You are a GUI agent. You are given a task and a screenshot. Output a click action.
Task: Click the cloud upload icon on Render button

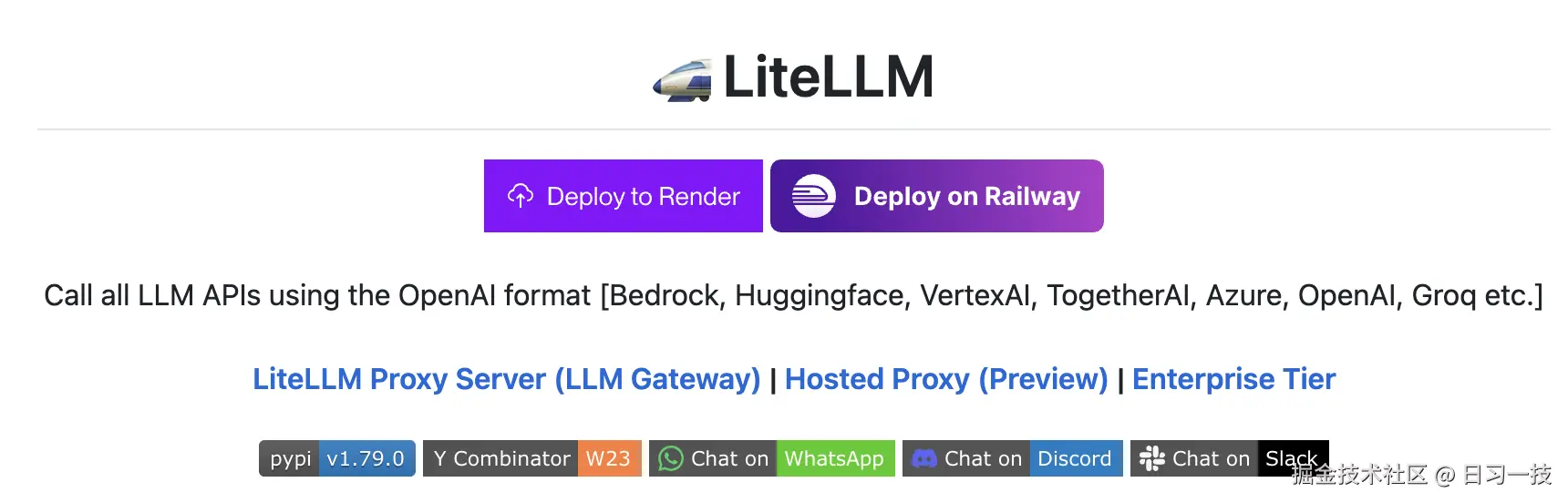point(521,196)
